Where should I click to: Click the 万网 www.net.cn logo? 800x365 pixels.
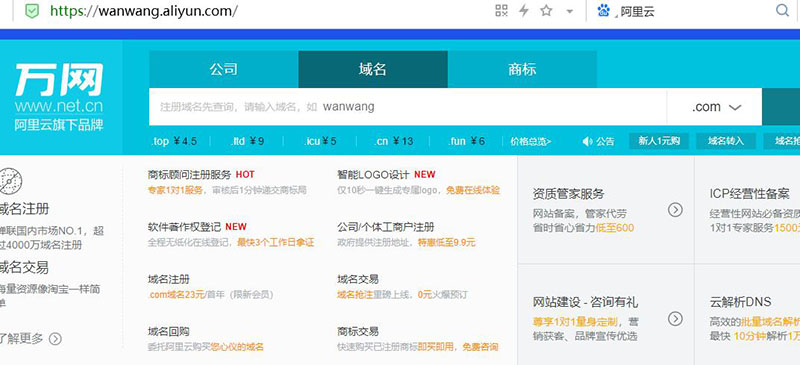click(x=59, y=87)
